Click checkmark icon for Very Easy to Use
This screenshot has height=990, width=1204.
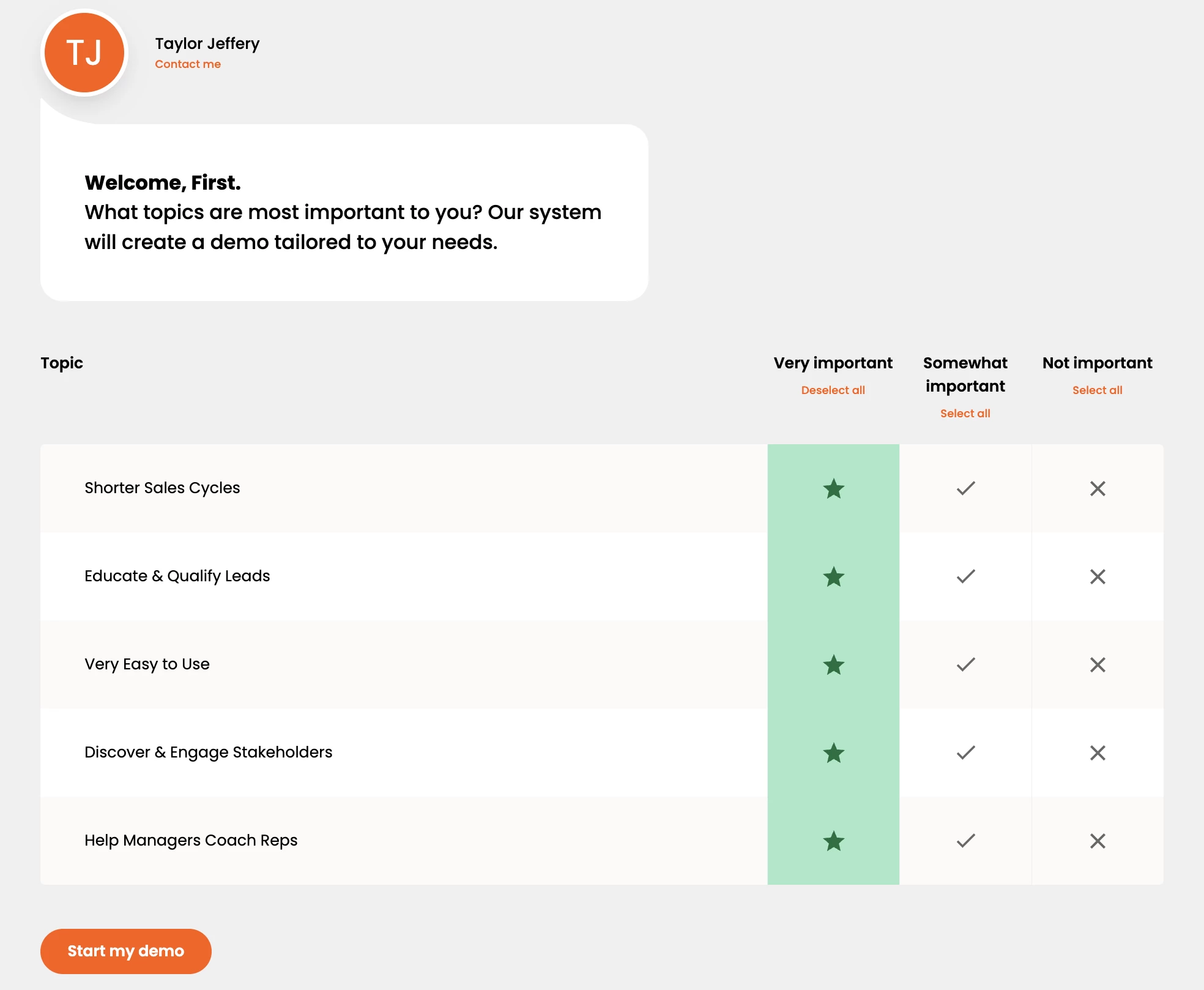965,664
